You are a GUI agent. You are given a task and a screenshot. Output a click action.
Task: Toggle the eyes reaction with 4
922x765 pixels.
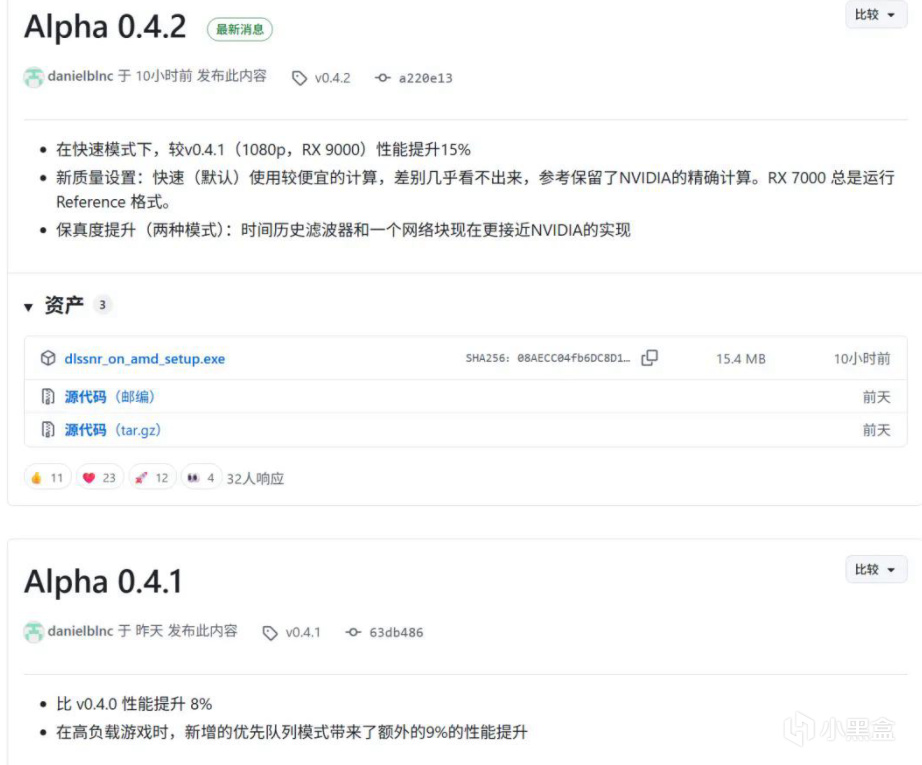201,477
